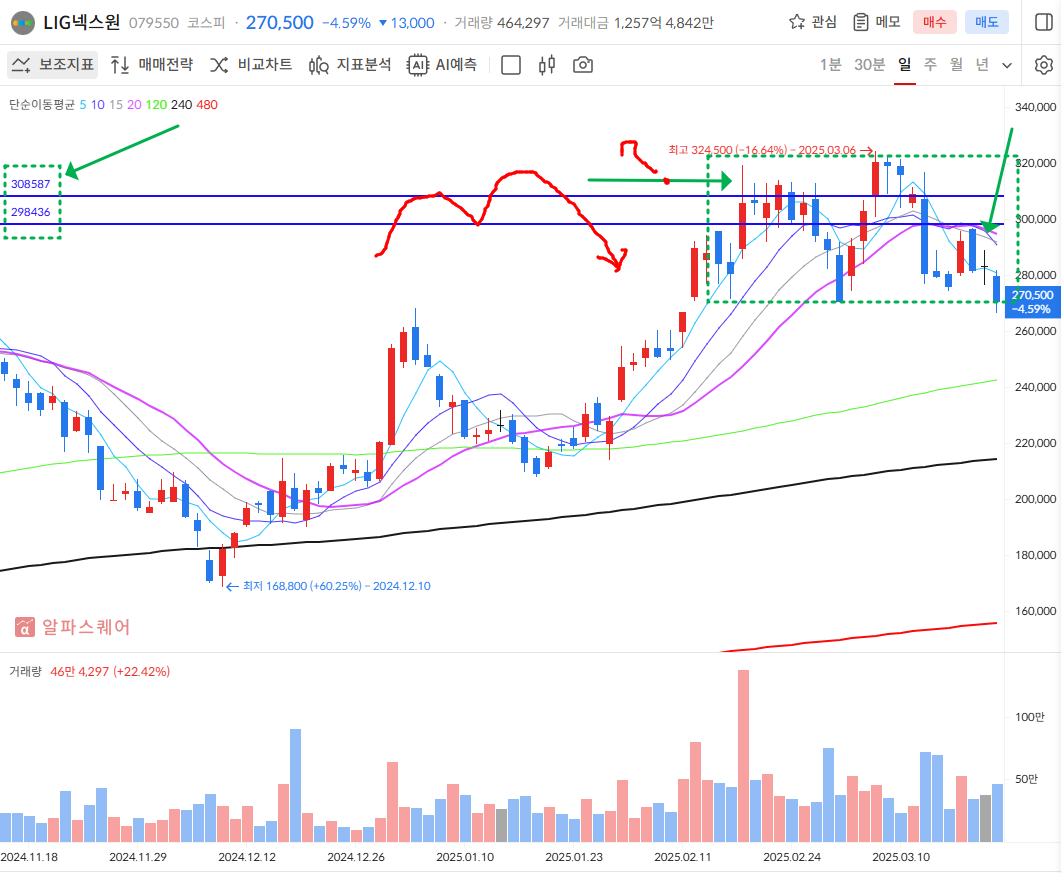Select the 일 daily timeframe
This screenshot has height=873, width=1061.
(x=905, y=65)
